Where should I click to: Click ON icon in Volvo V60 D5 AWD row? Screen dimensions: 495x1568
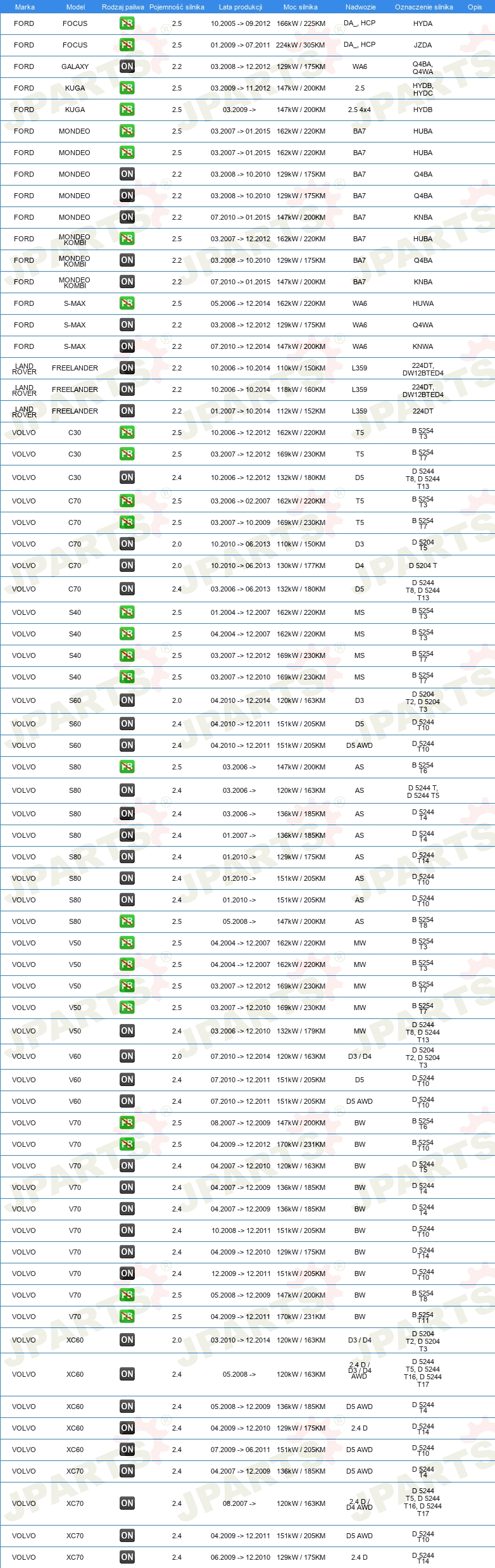[127, 1101]
